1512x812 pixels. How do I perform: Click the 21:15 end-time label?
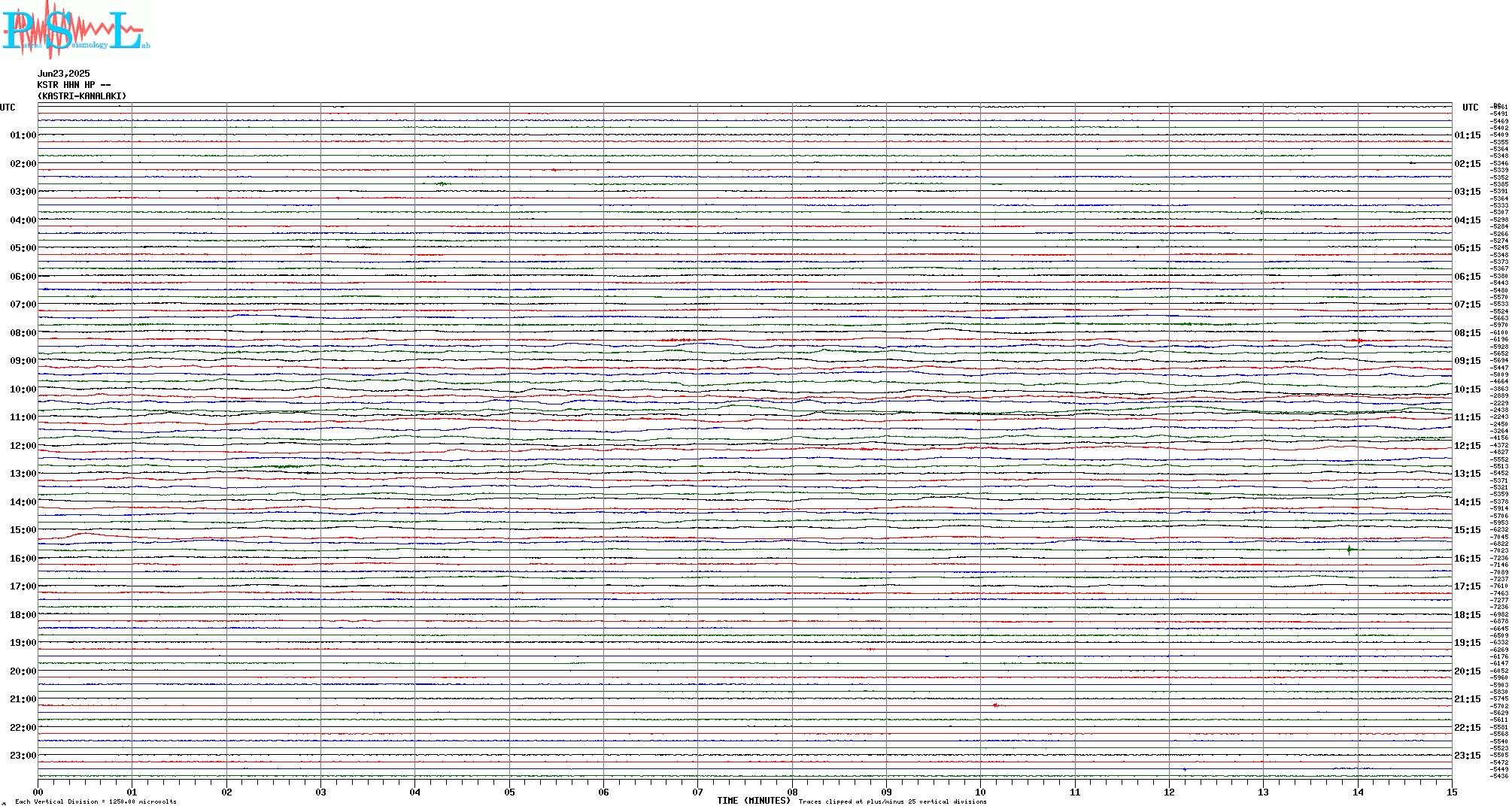click(1468, 699)
